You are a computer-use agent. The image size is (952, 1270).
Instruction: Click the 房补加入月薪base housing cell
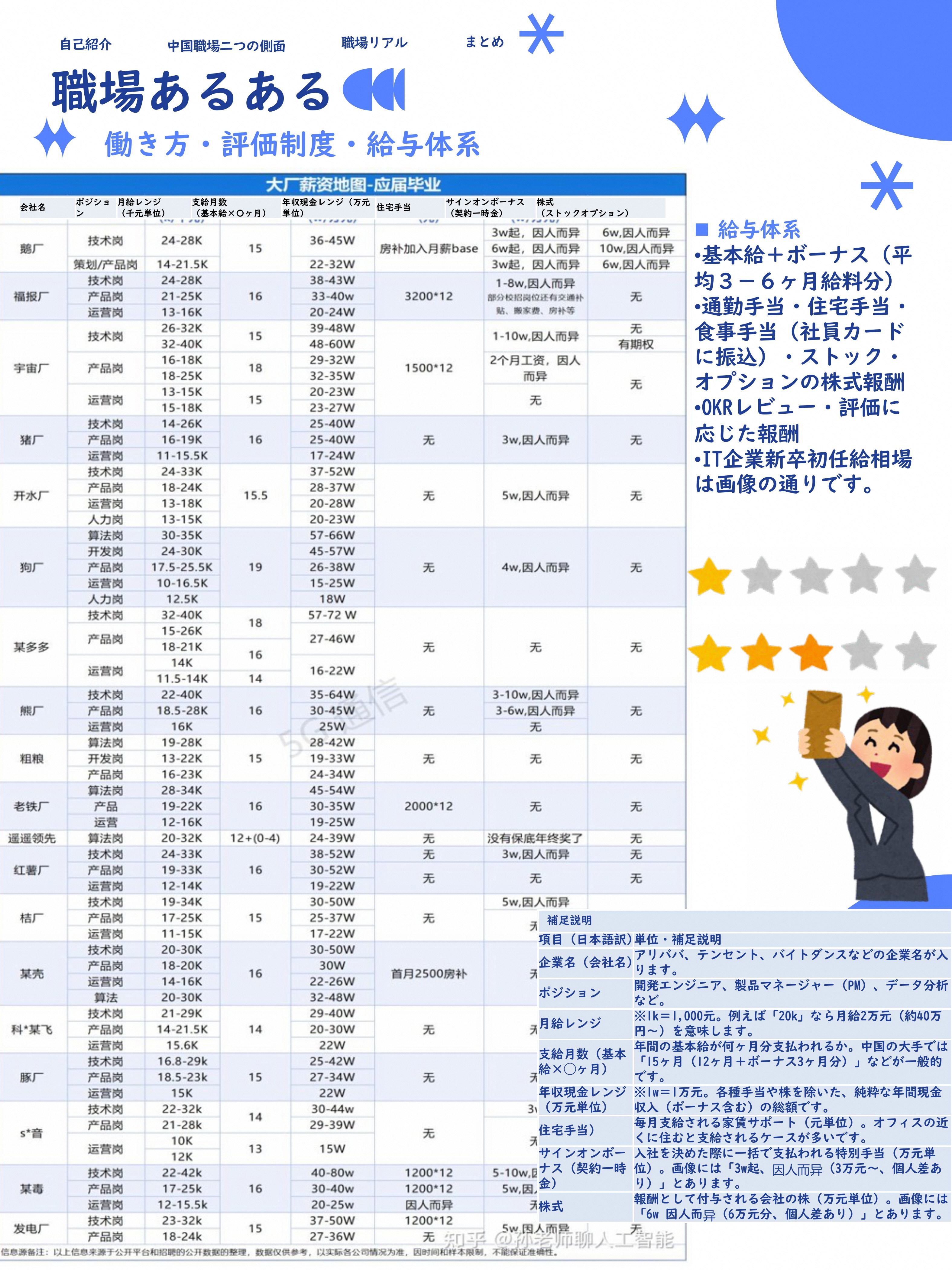[429, 249]
